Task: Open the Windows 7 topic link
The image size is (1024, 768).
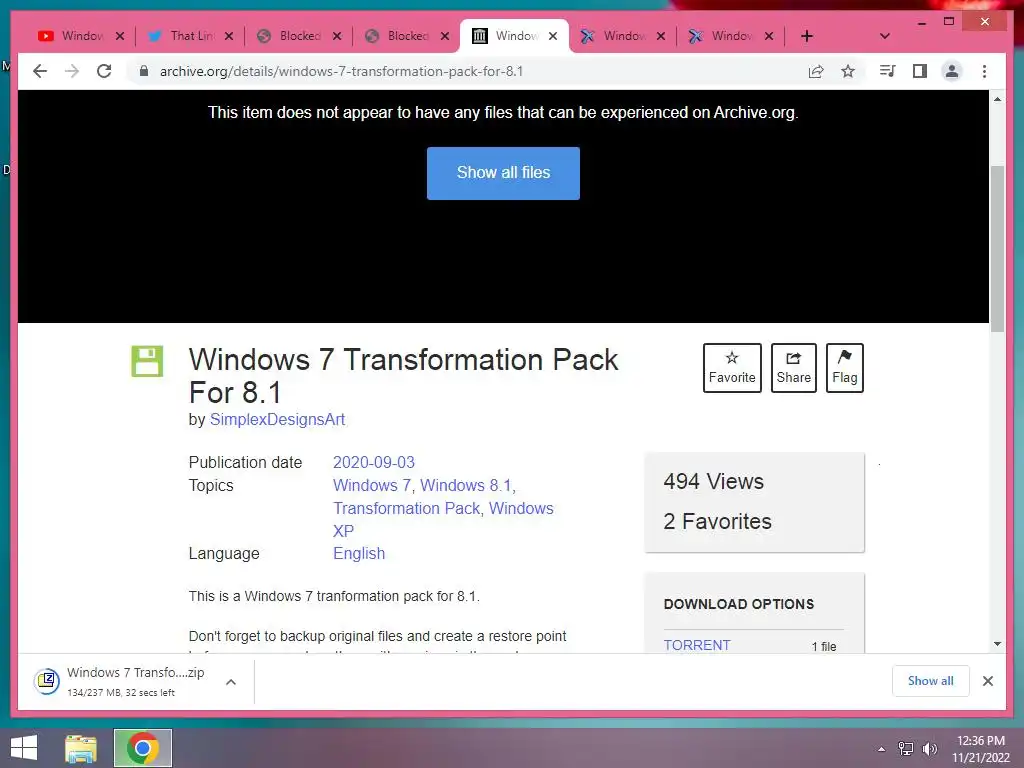Action: pos(372,485)
